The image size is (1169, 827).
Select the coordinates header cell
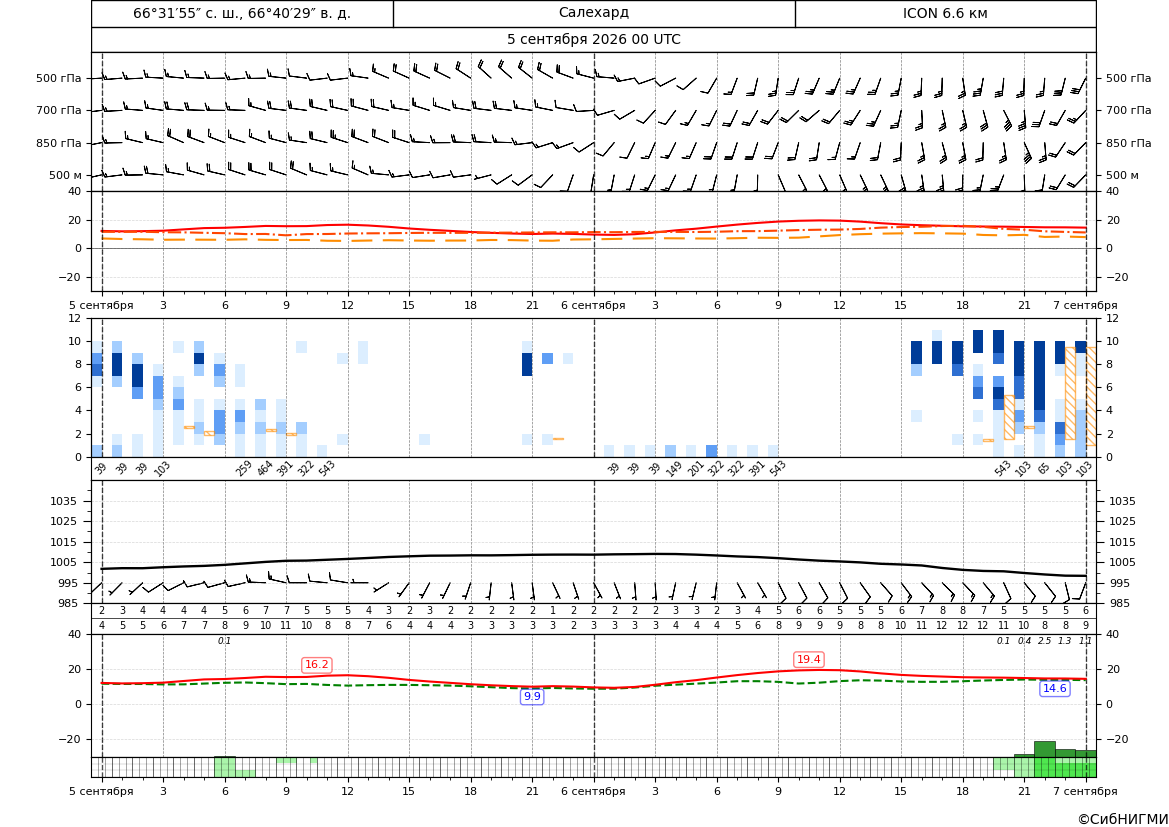coord(242,13)
